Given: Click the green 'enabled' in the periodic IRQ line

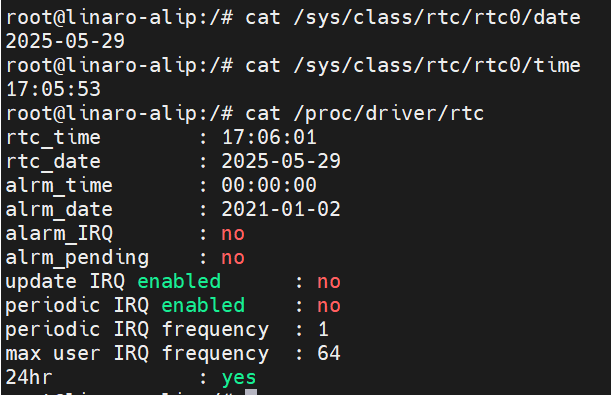Looking at the screenshot, I should coord(203,305).
